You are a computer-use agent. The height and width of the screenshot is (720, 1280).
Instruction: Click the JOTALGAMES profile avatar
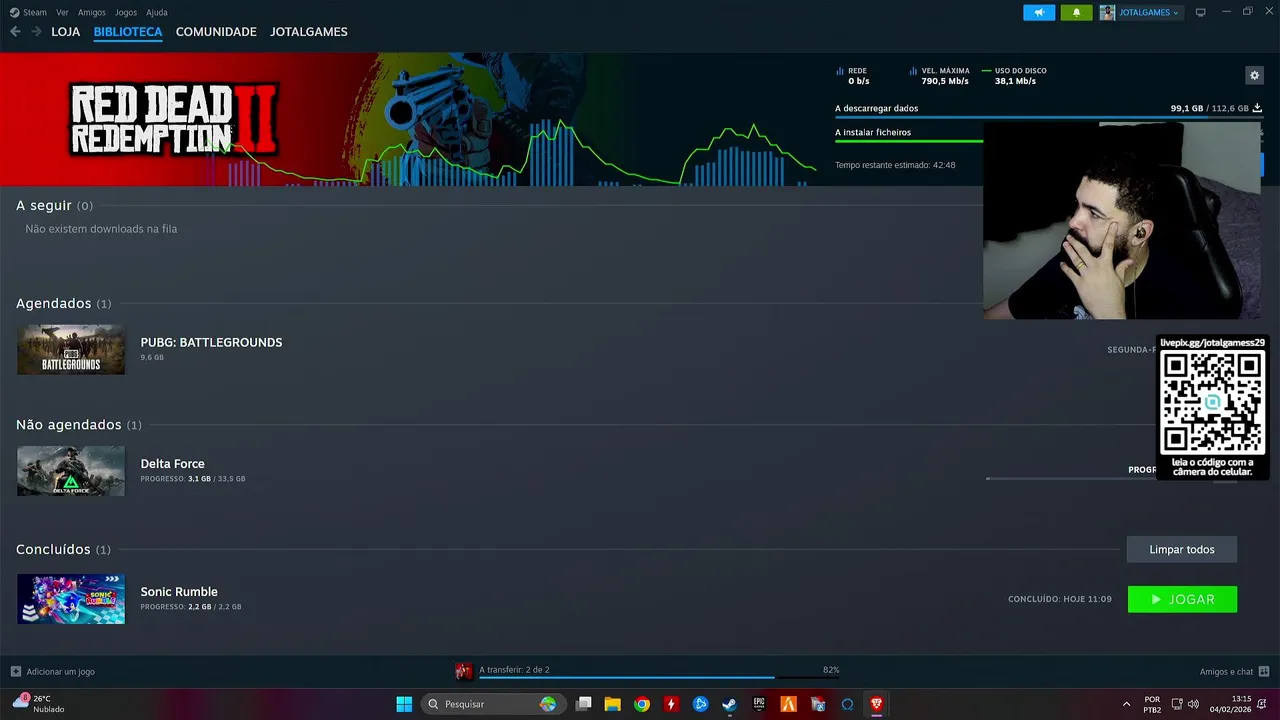click(x=1107, y=12)
